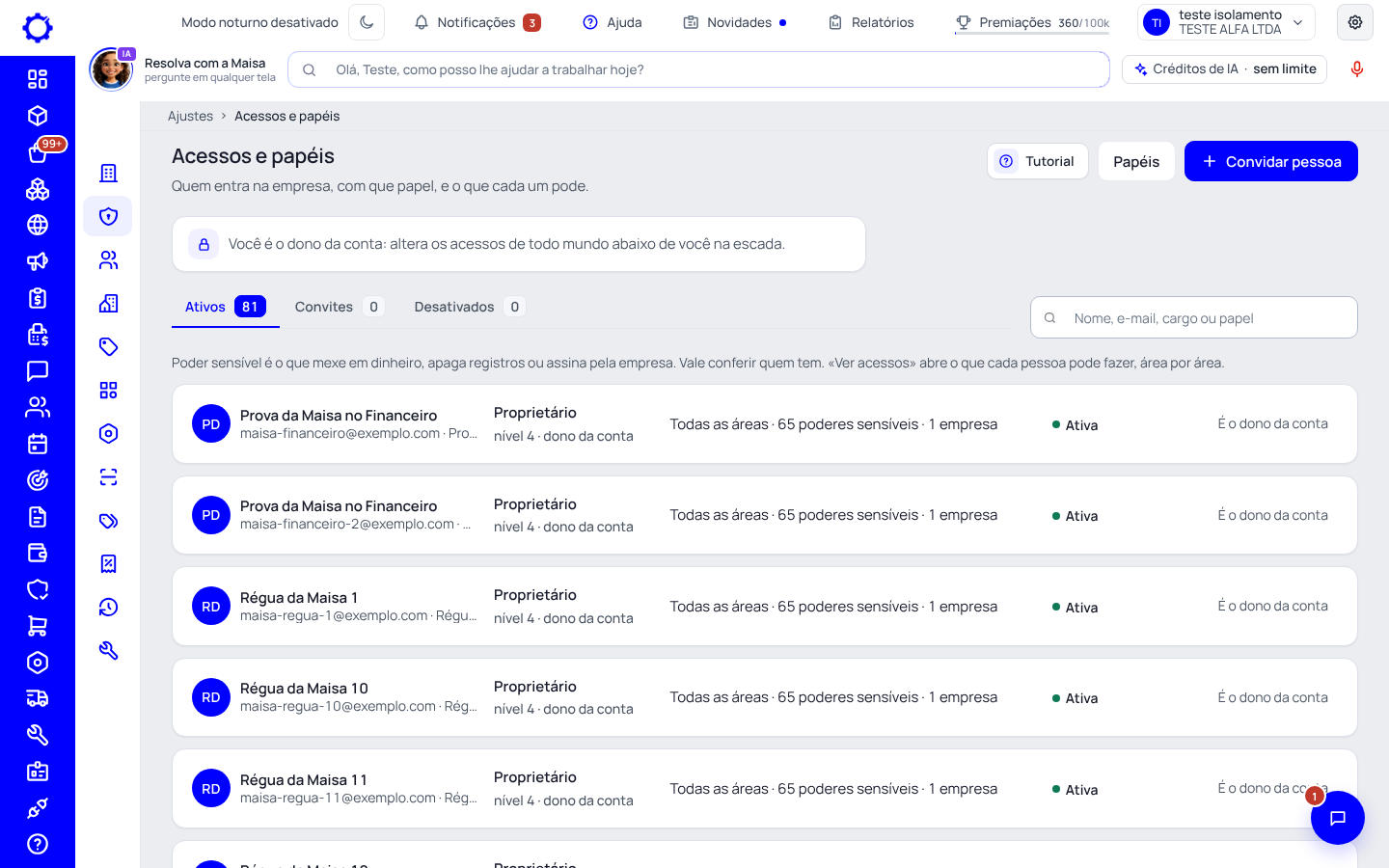Open the plug integrations icon
1389x868 pixels.
(38, 808)
